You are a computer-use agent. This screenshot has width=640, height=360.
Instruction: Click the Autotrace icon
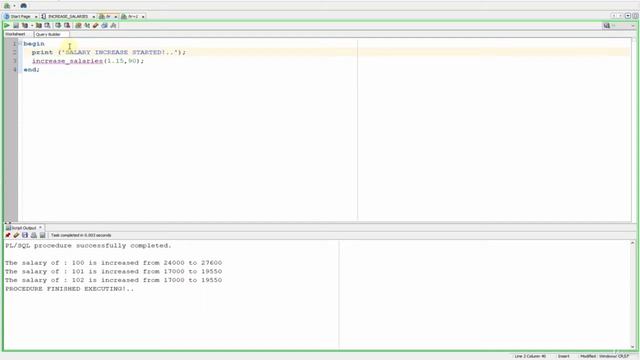[39, 25]
